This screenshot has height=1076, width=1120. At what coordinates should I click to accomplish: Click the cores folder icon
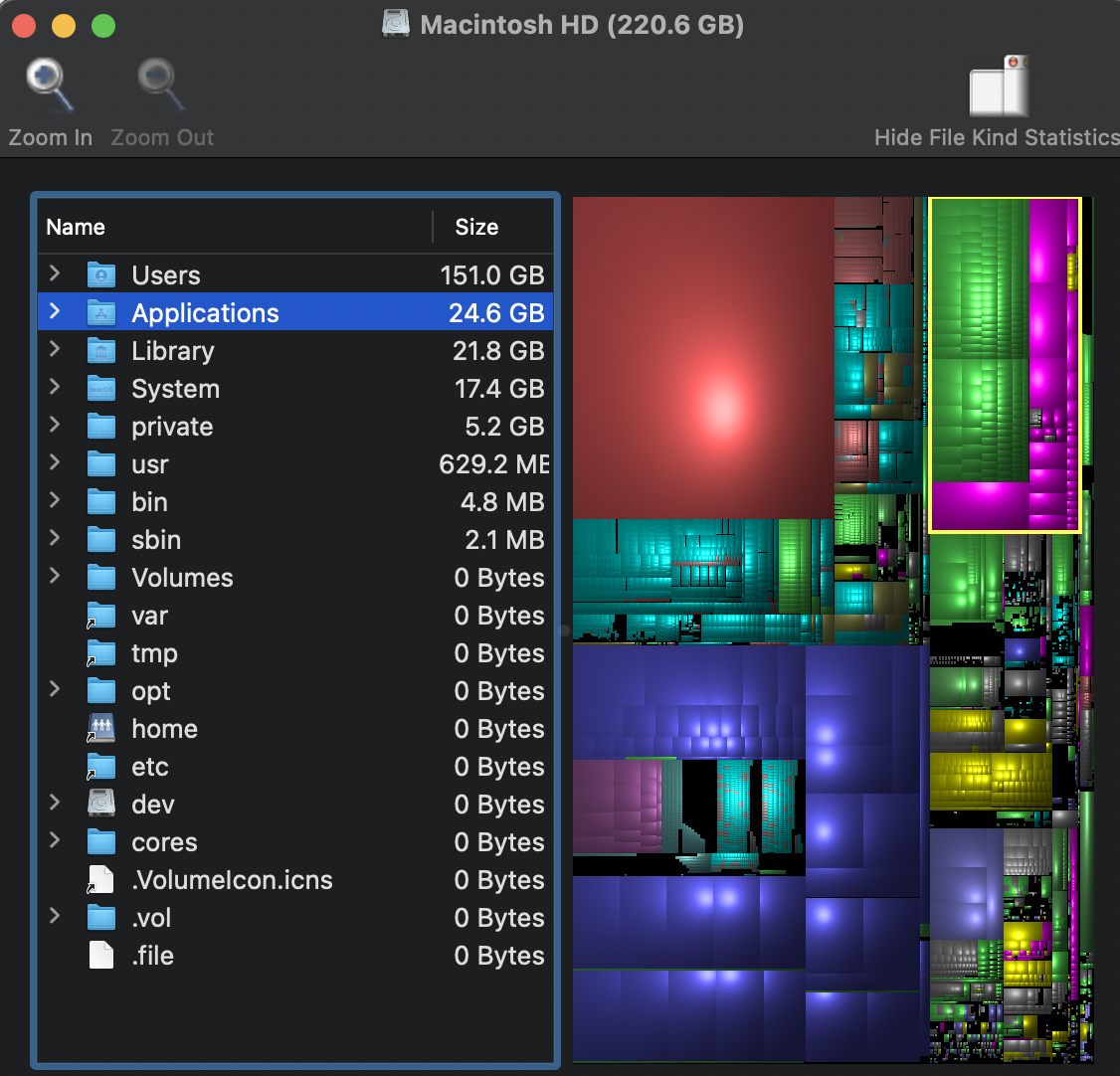pyautogui.click(x=101, y=842)
